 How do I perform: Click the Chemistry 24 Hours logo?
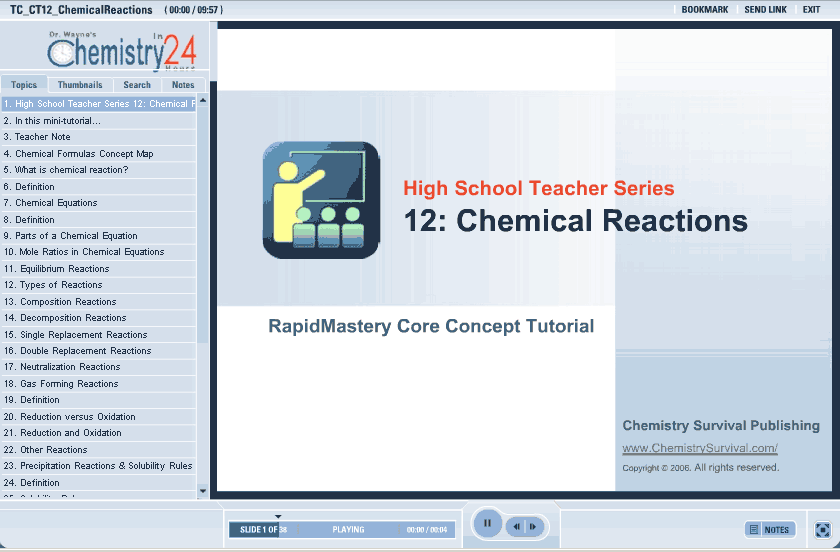pyautogui.click(x=122, y=50)
